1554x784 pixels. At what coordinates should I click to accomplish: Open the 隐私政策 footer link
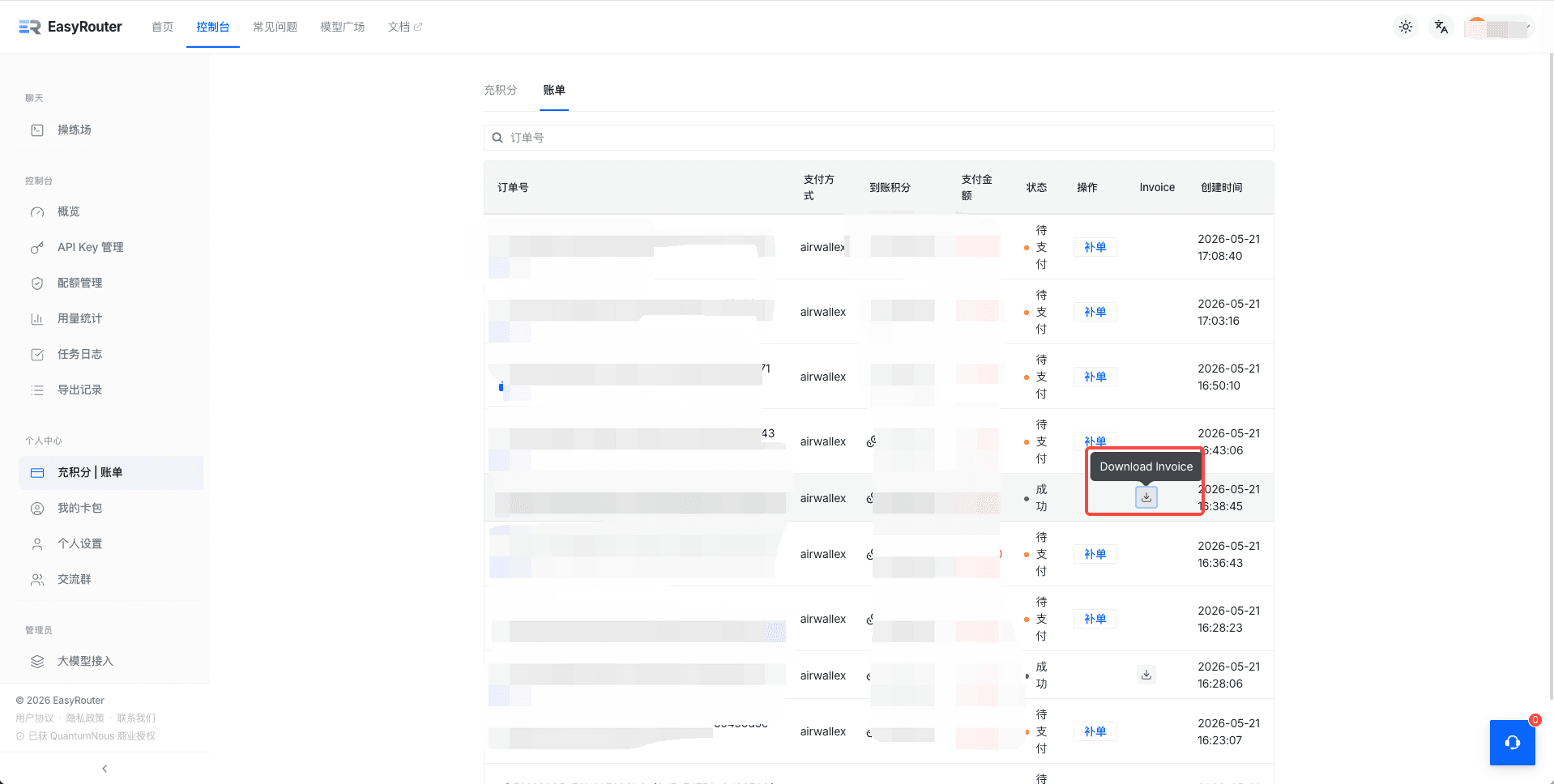(x=85, y=718)
